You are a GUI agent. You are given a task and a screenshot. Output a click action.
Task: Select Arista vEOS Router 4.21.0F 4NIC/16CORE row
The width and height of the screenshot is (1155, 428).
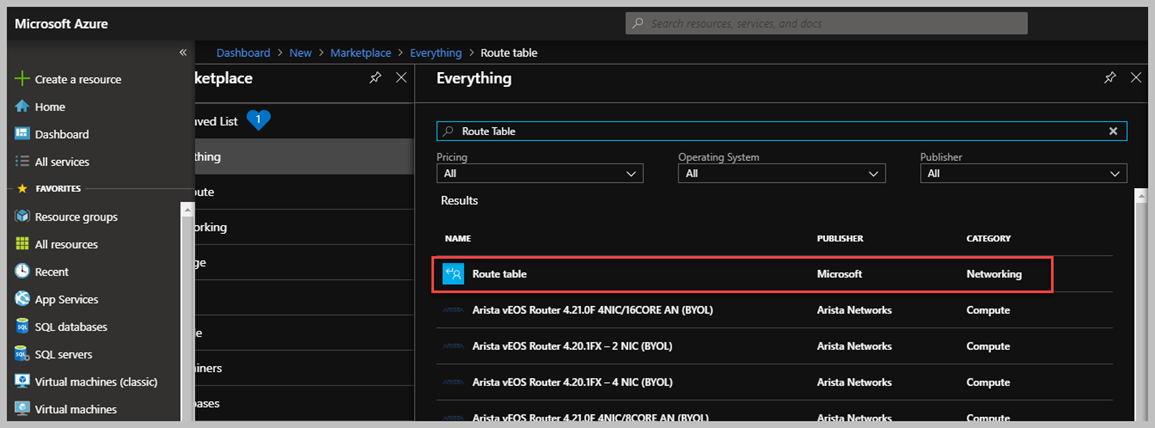(x=773, y=310)
